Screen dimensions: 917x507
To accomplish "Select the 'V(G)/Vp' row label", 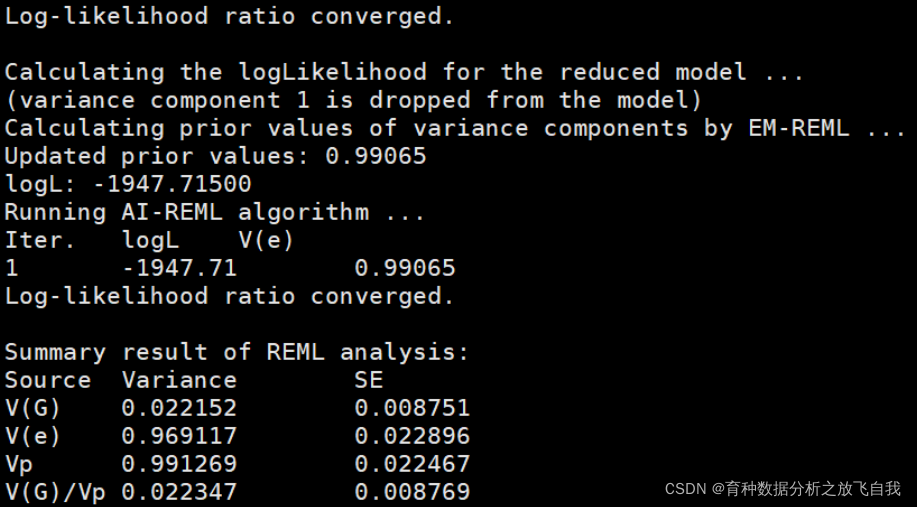I will tap(55, 492).
